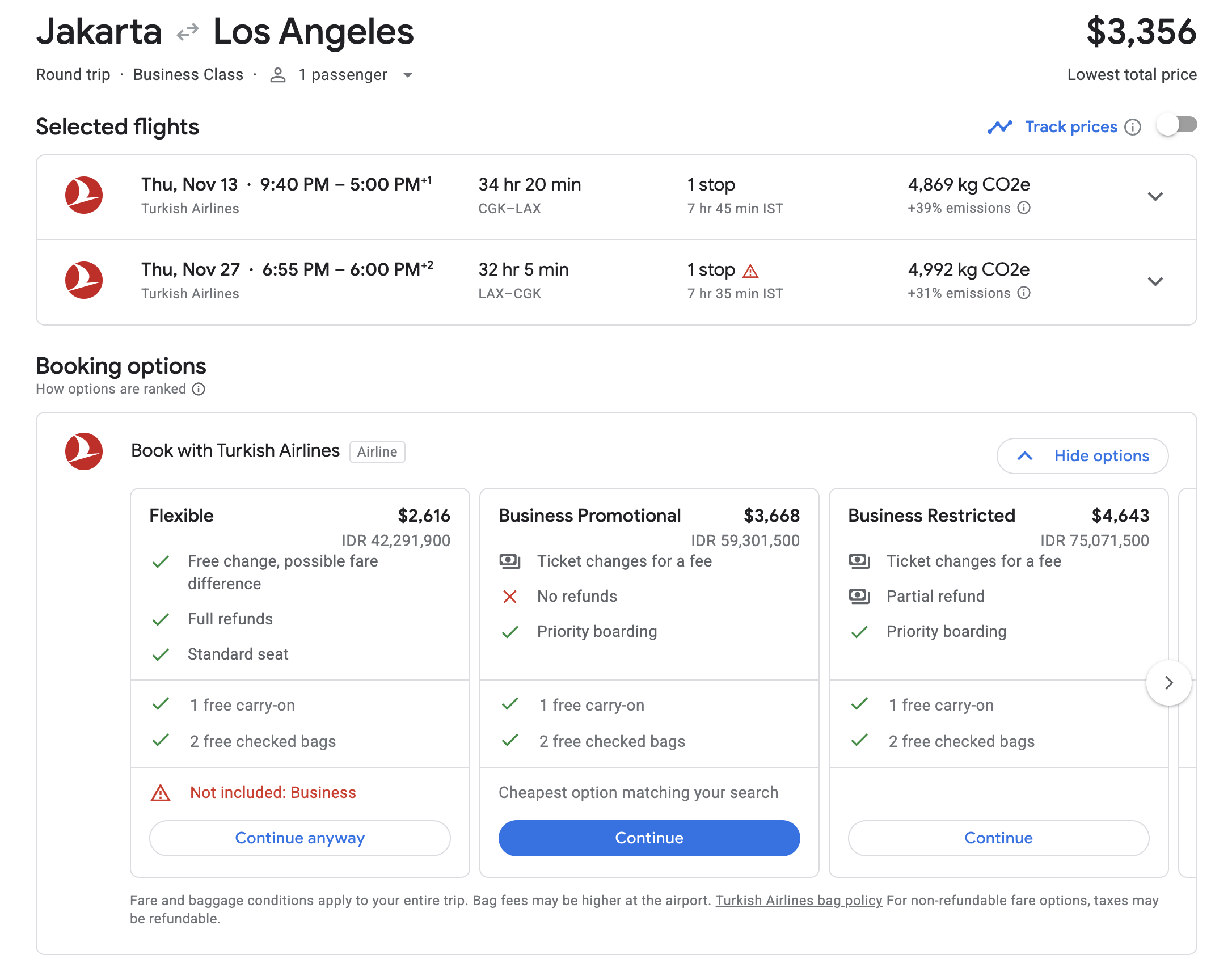Click the Business Class label

[x=188, y=75]
